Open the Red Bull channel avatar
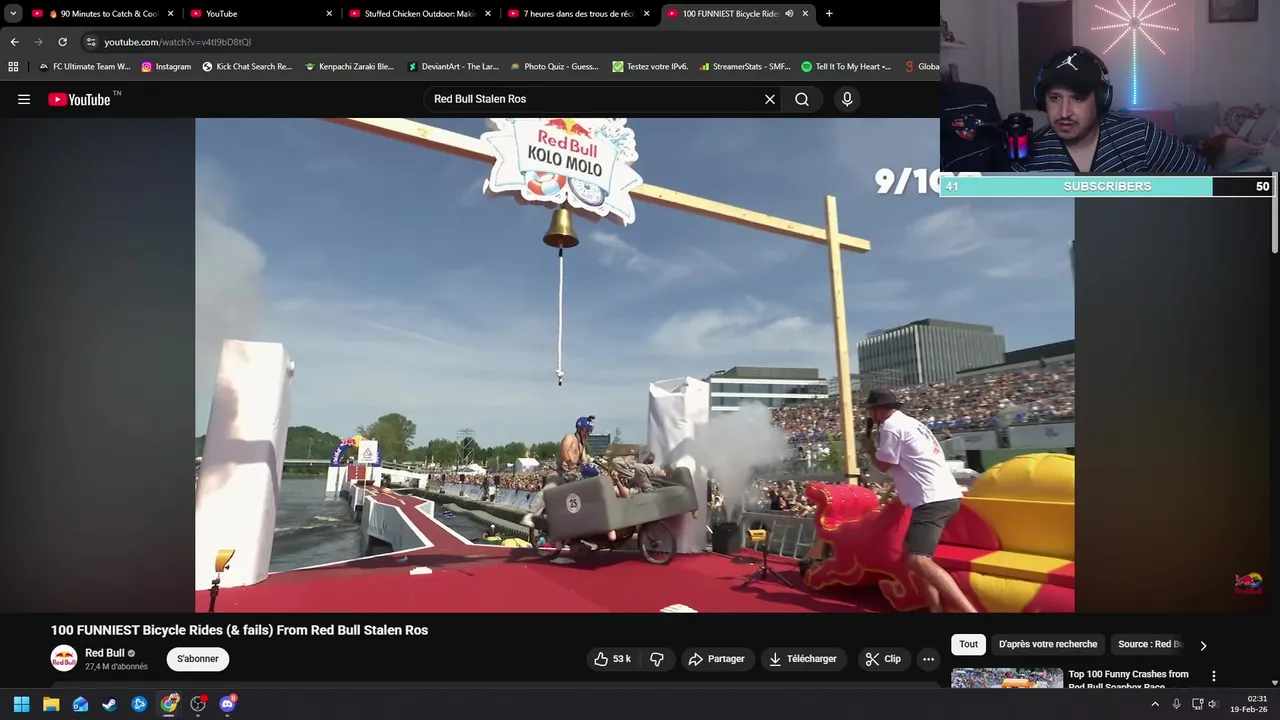The image size is (1280, 720). [x=64, y=659]
